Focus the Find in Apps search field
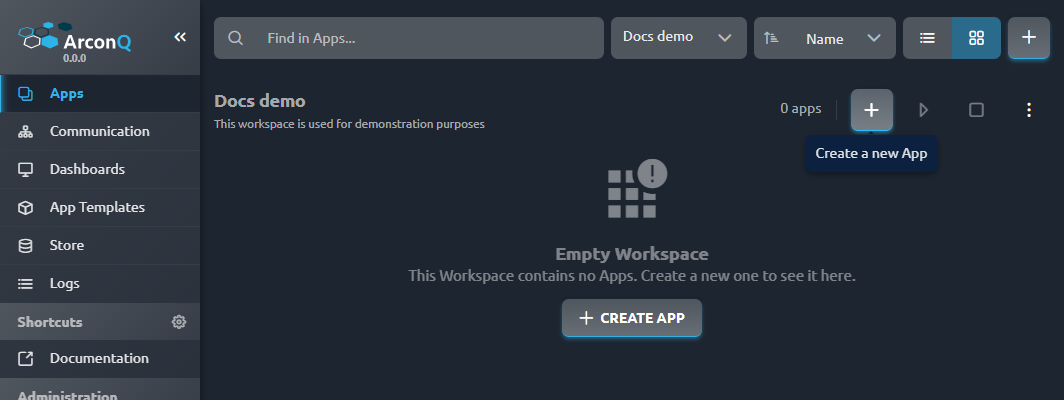The image size is (1064, 400). coord(408,38)
